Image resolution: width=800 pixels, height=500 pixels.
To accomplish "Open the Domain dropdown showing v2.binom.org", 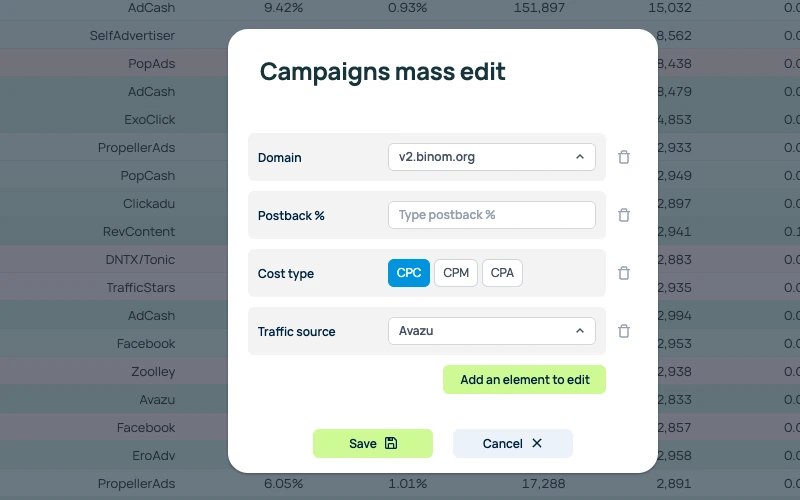I will [491, 157].
